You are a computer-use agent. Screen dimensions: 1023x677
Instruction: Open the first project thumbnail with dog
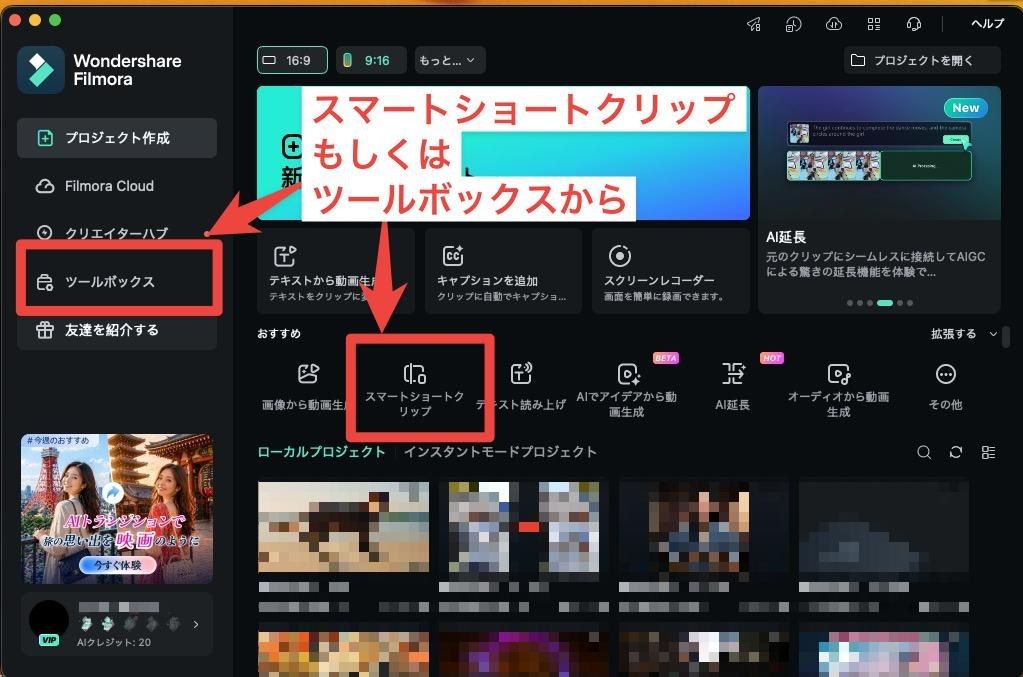[343, 527]
